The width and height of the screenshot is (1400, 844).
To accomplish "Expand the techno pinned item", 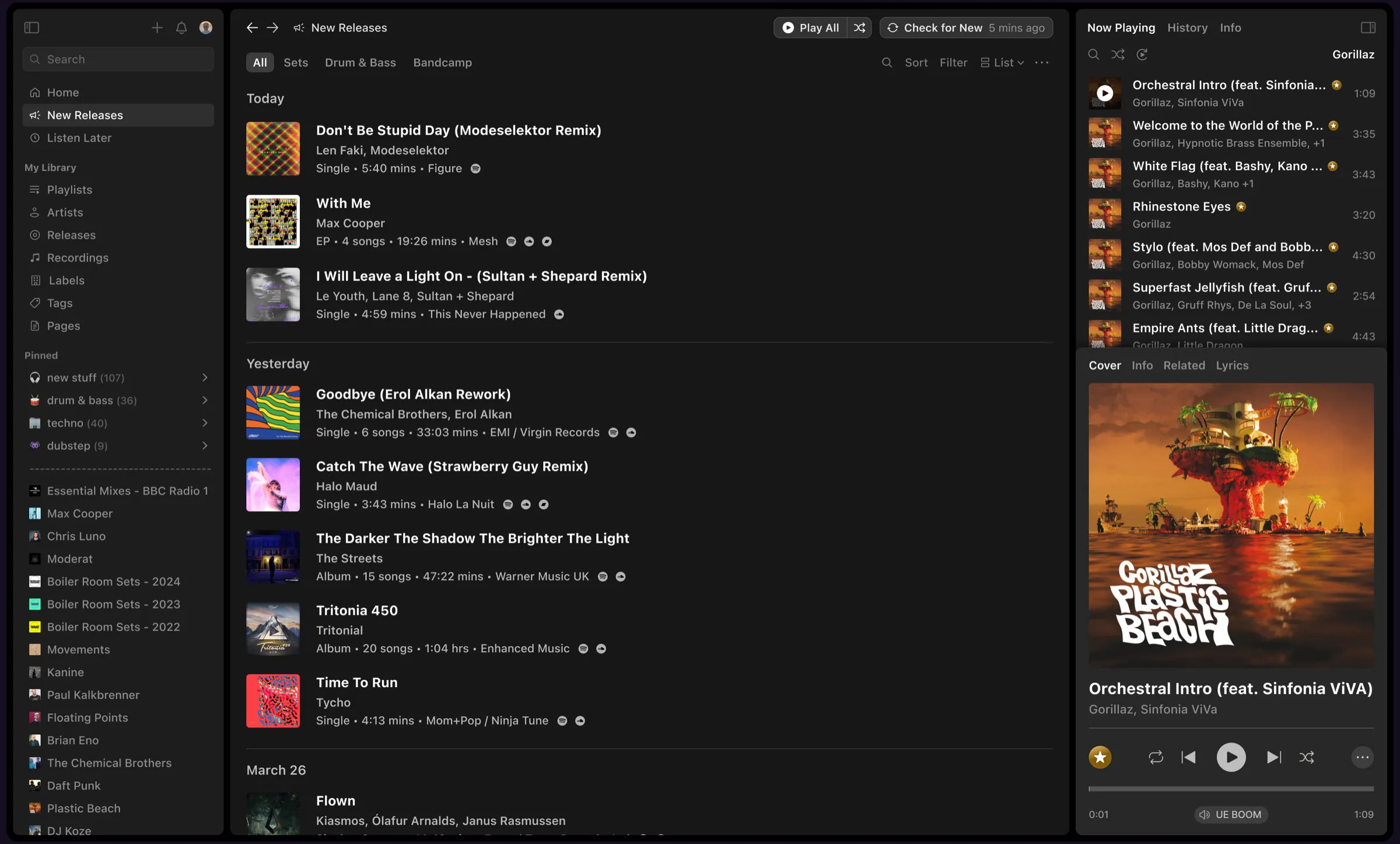I will pos(205,423).
